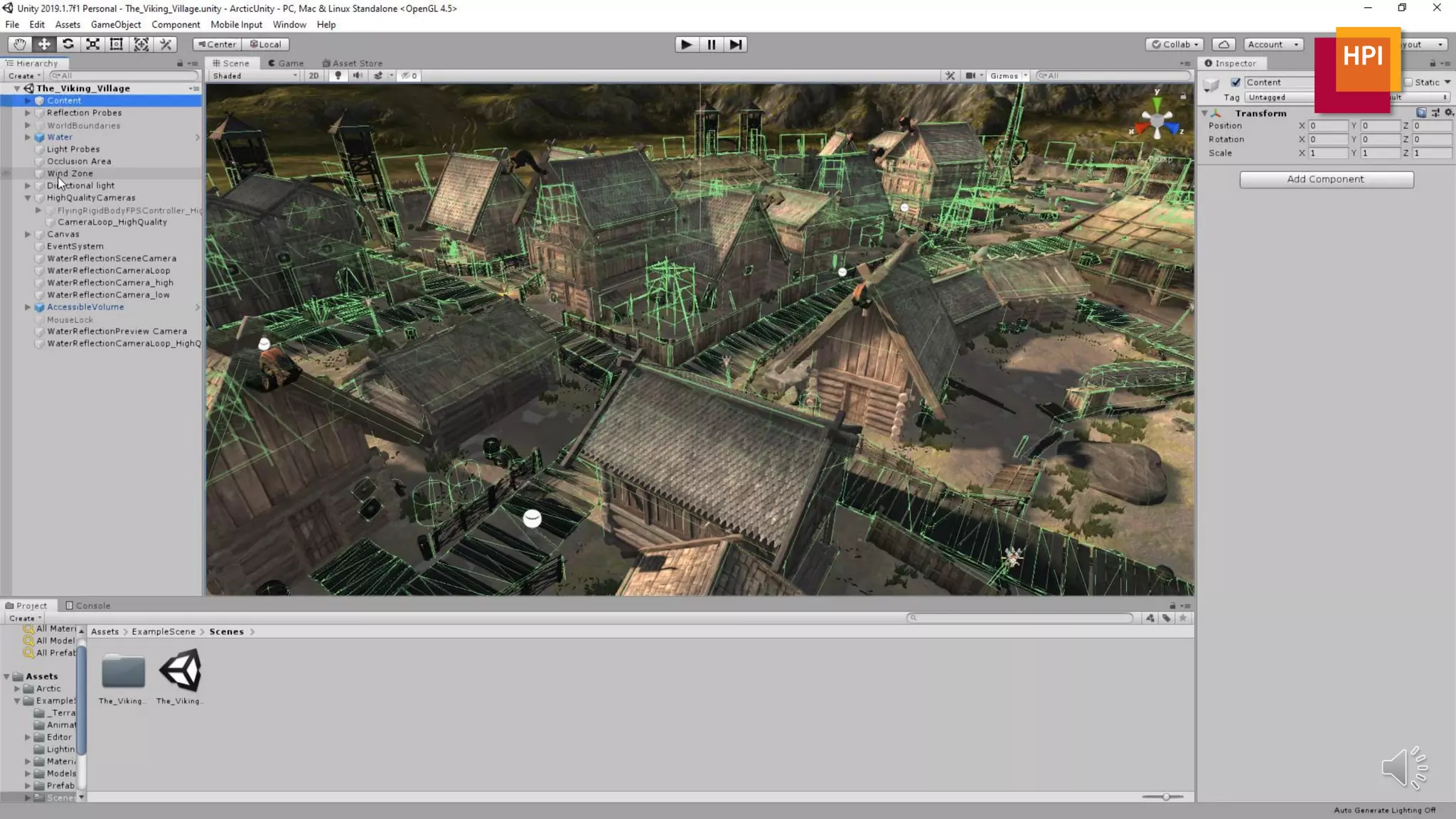Open the Collab button menu

point(1174,44)
